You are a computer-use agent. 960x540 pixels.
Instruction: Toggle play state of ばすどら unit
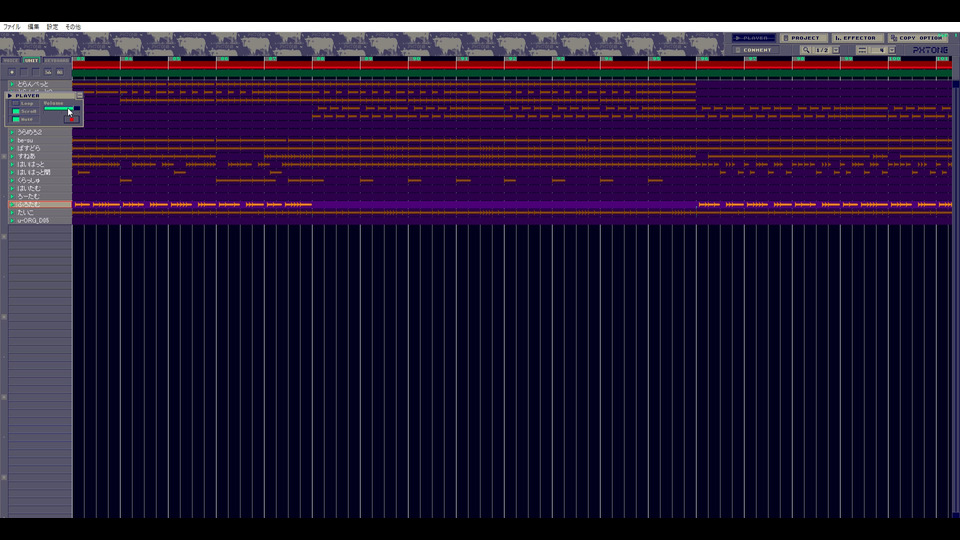12,148
